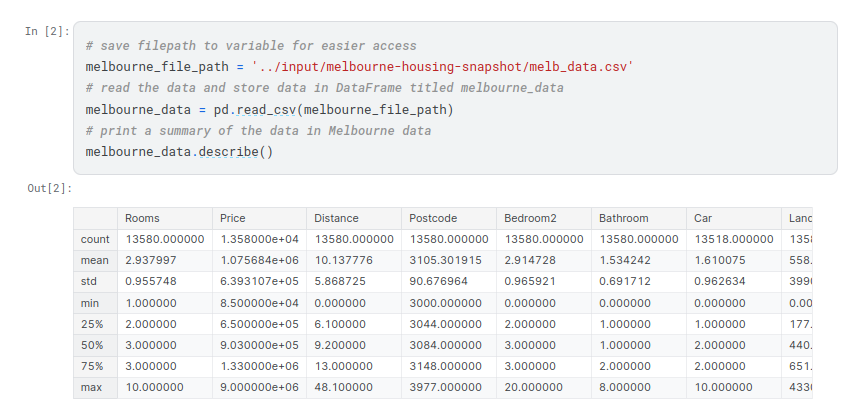
Task: Click the melbourne_data.describe() code line
Action: click(179, 151)
